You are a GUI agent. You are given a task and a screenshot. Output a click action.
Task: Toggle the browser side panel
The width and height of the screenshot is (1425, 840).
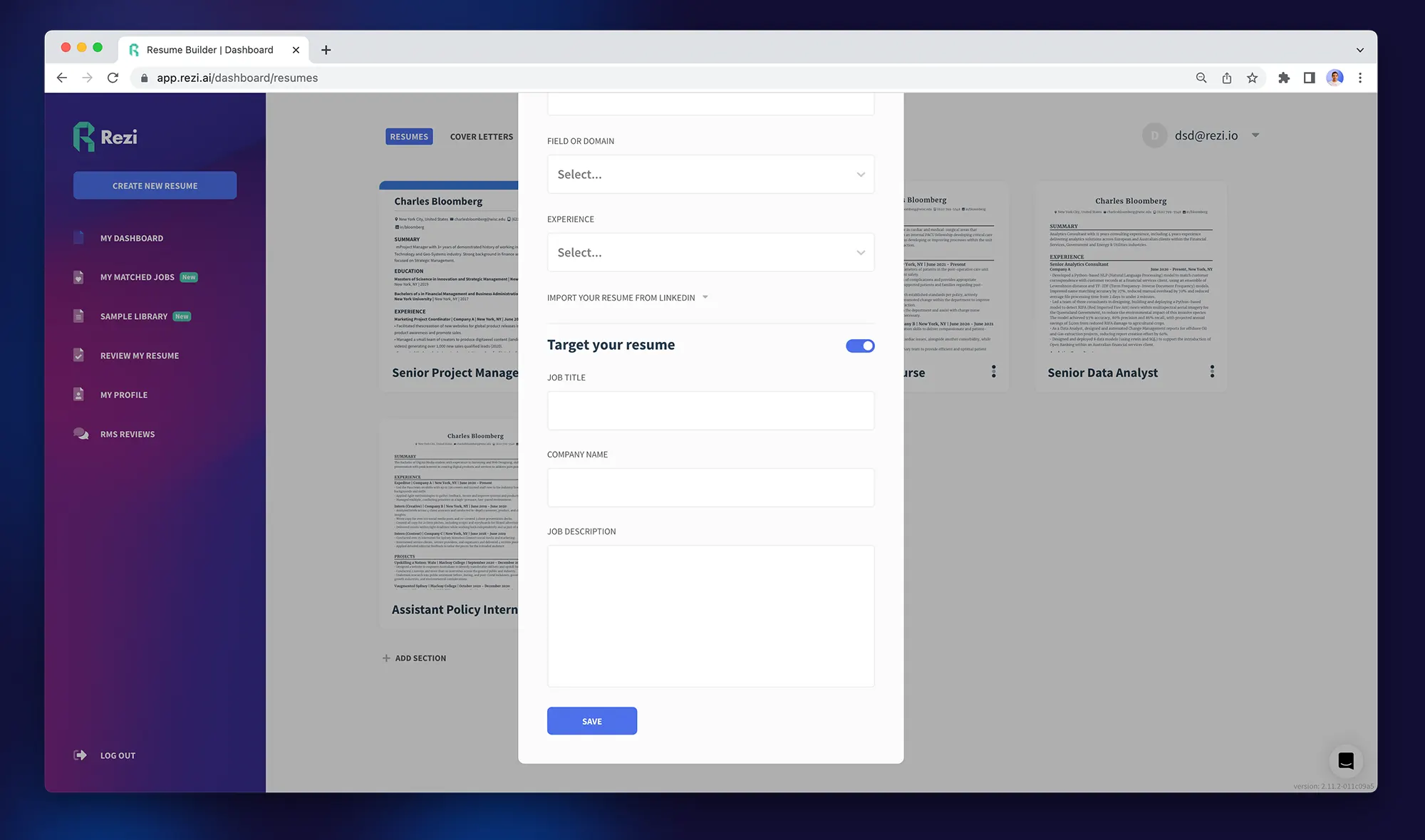point(1310,78)
